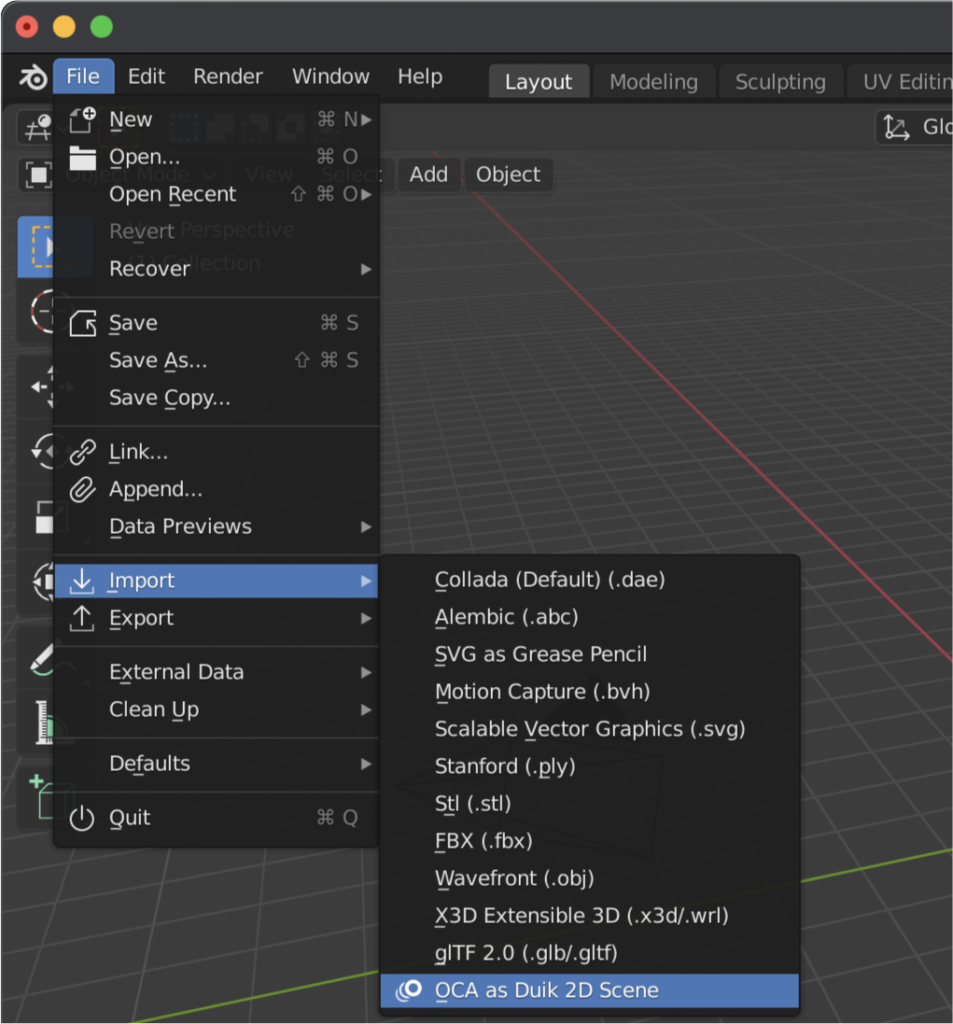Open the Window menu
The width and height of the screenshot is (953, 1024).
[331, 76]
